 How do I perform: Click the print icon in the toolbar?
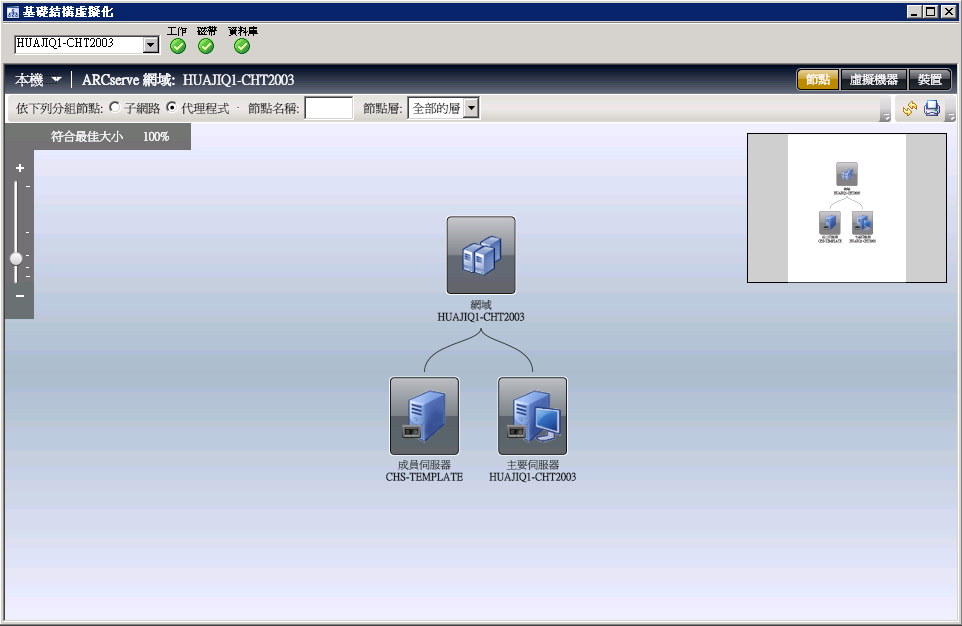tap(932, 108)
